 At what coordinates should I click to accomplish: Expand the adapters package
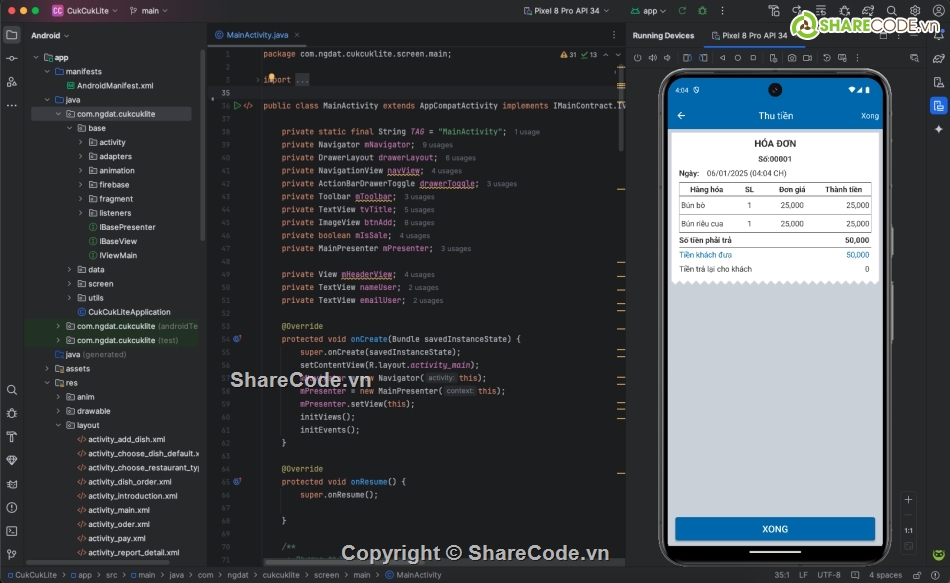(x=81, y=156)
